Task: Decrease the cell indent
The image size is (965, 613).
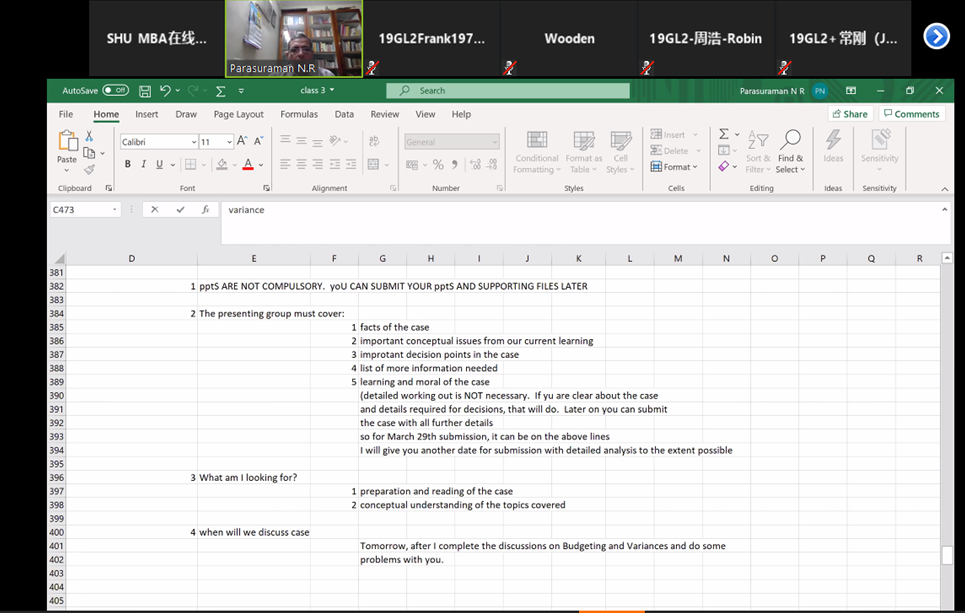Action: (334, 164)
